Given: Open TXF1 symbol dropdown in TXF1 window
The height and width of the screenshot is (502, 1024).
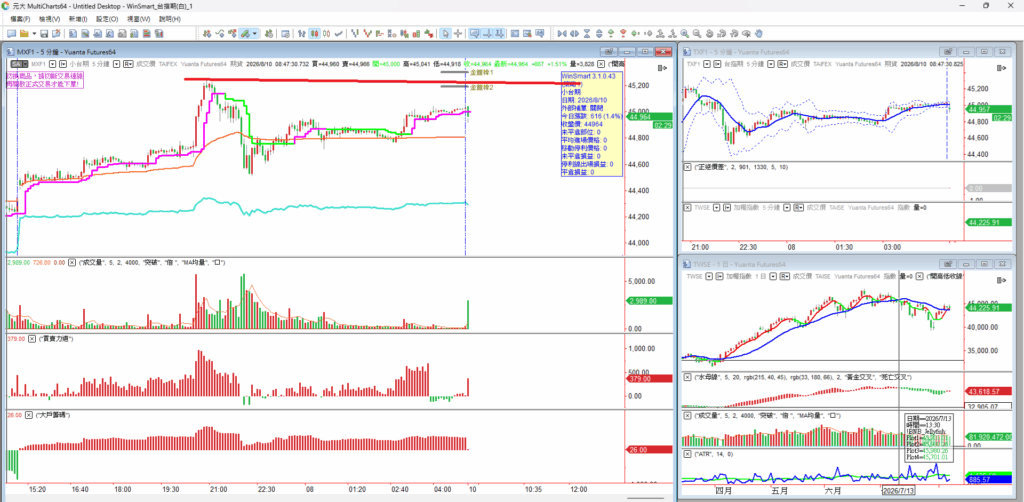Looking at the screenshot, I should point(707,64).
